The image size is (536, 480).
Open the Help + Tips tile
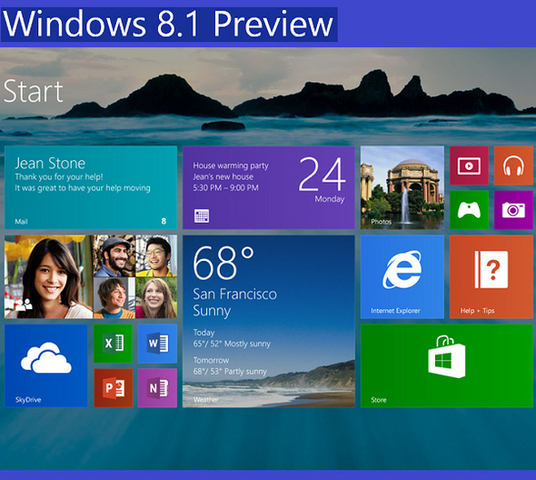click(x=491, y=277)
